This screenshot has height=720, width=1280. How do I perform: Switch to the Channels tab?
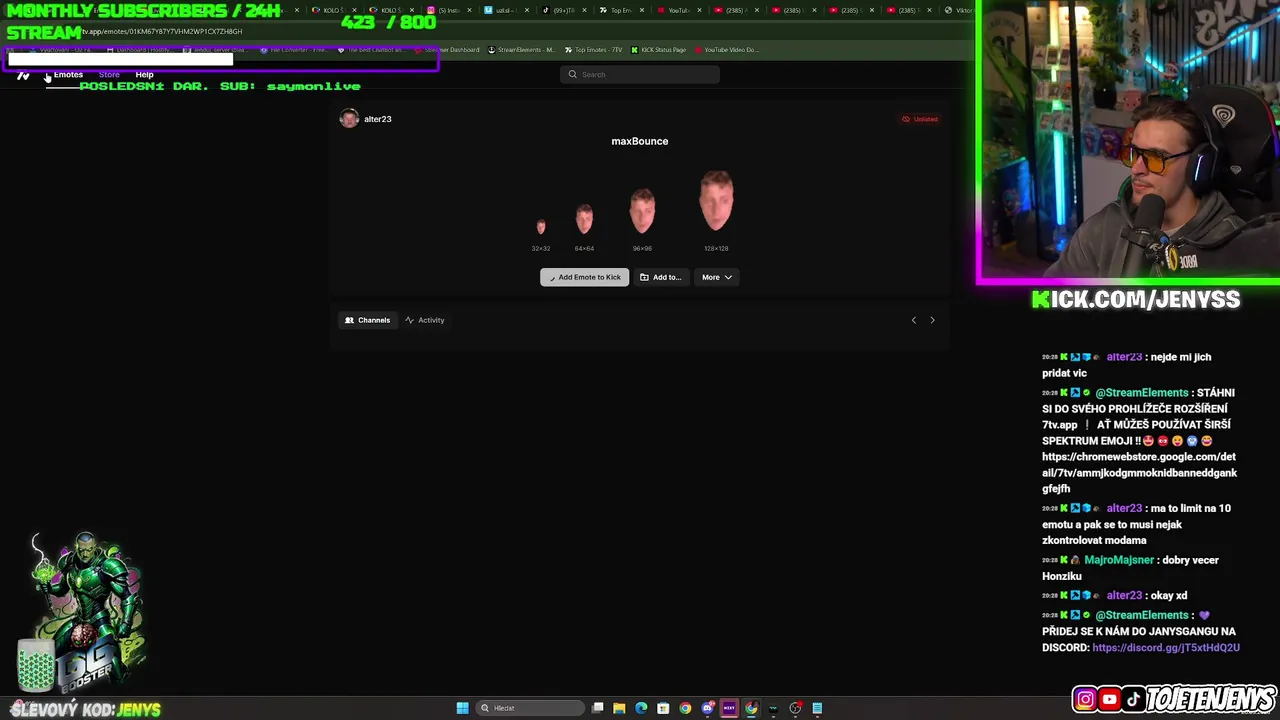368,320
